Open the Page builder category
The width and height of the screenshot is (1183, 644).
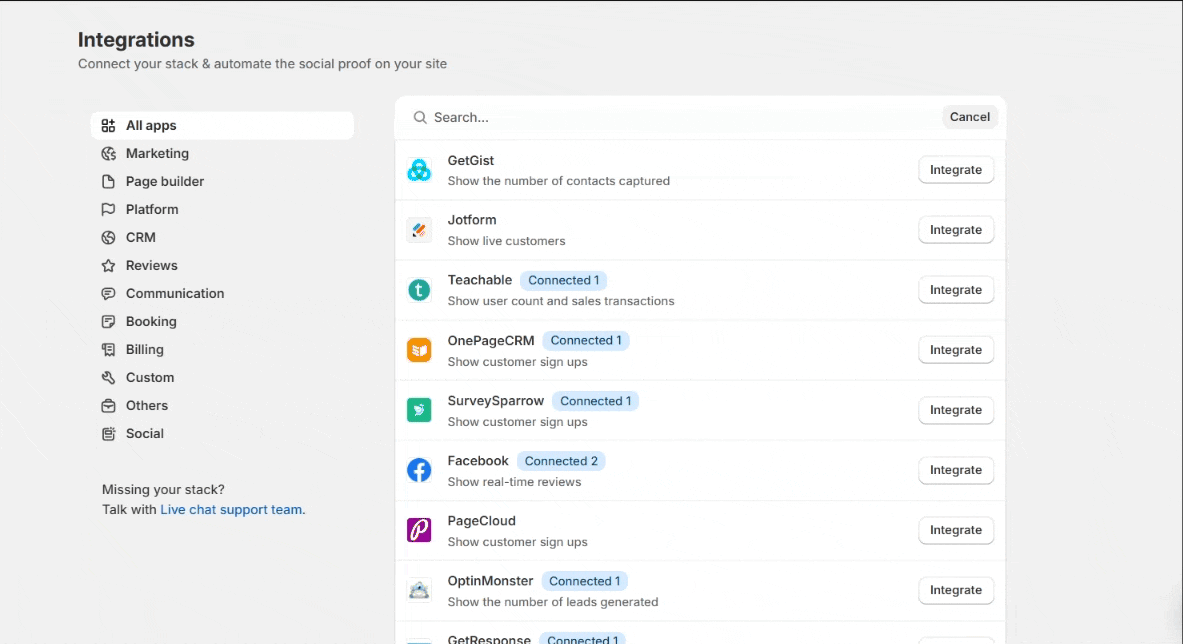point(164,181)
